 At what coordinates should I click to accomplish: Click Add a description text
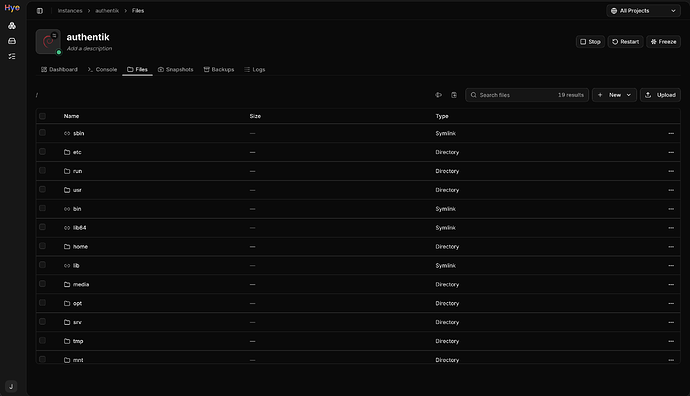[89, 48]
